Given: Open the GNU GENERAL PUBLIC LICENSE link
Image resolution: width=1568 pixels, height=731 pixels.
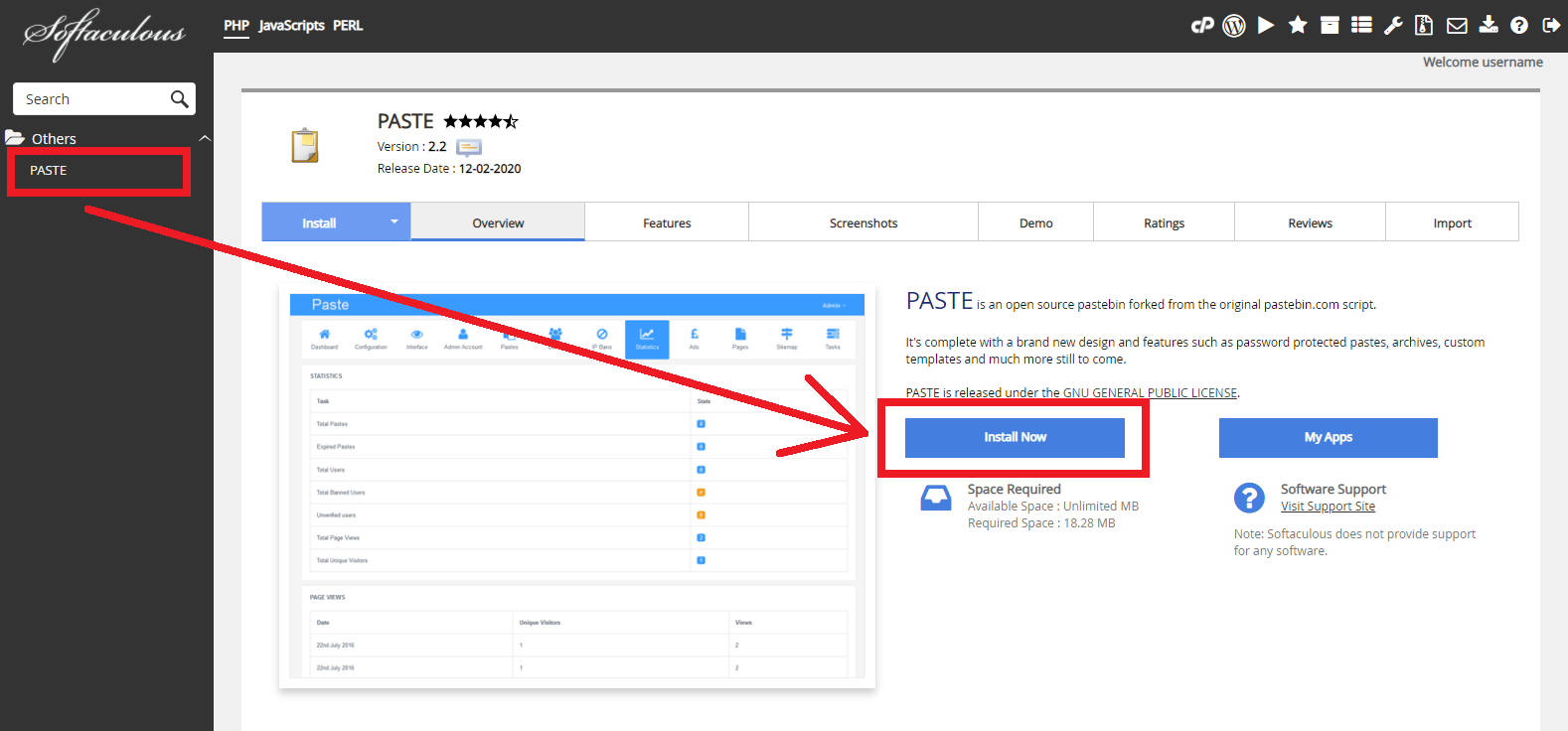Looking at the screenshot, I should pos(1150,392).
